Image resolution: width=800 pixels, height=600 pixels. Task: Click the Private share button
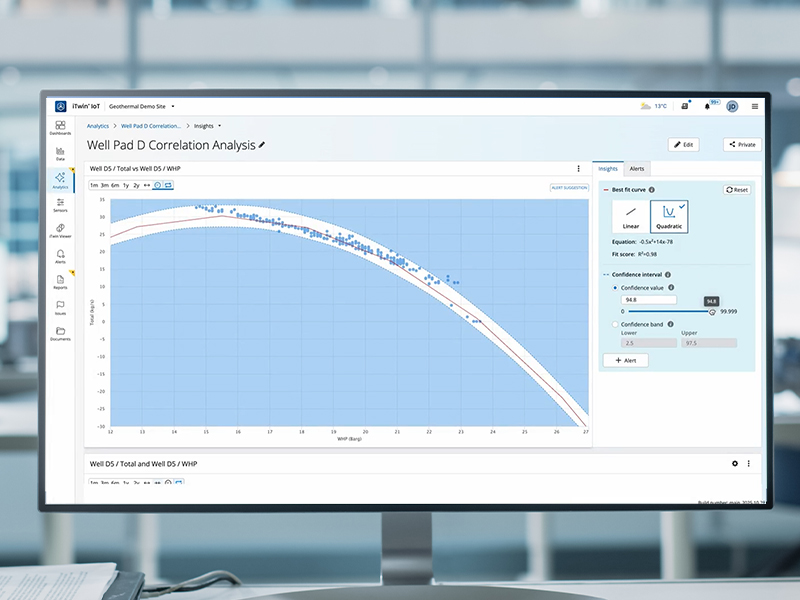(742, 145)
